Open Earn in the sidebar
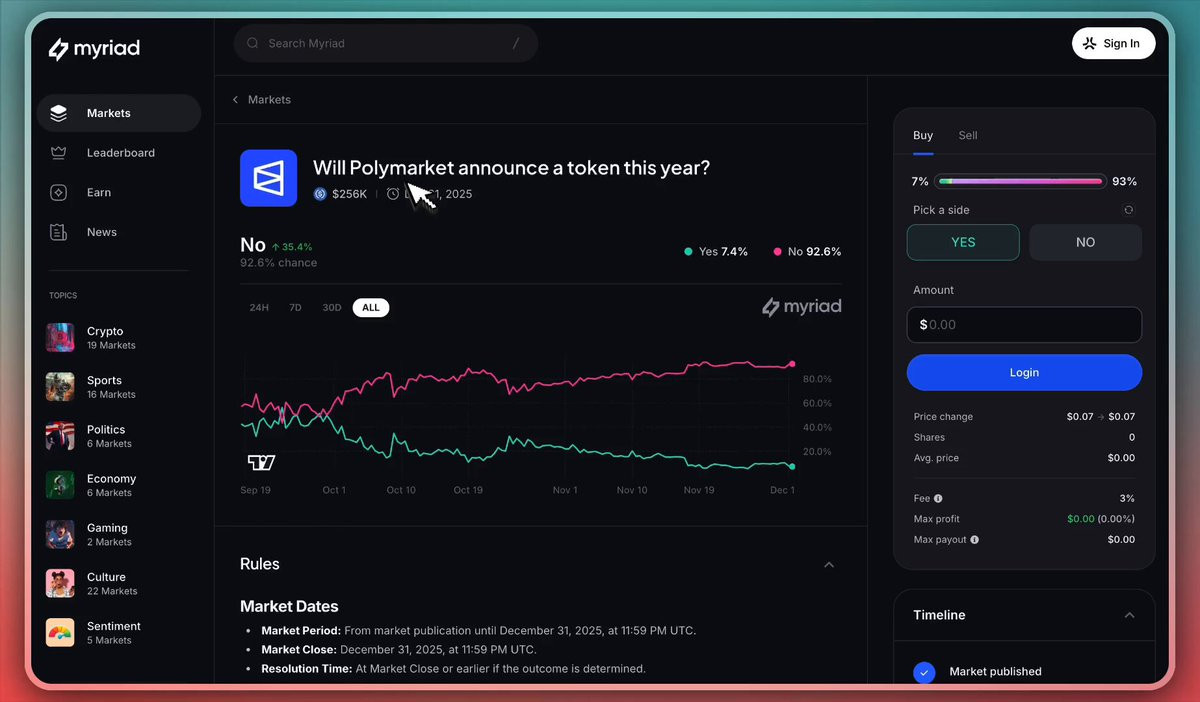1200x702 pixels. pyautogui.click(x=119, y=192)
